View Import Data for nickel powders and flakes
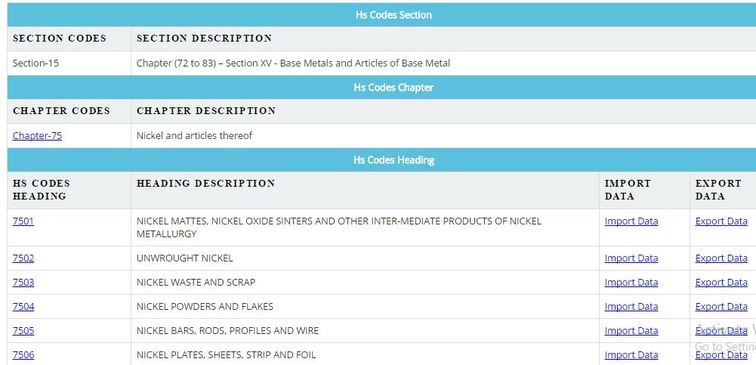The height and width of the screenshot is (365, 756). 631,306
